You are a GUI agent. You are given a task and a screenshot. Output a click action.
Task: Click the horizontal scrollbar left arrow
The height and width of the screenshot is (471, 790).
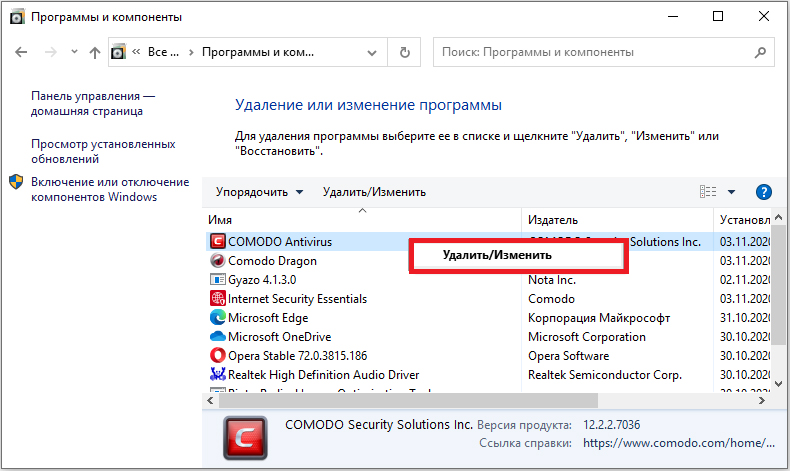coord(211,400)
